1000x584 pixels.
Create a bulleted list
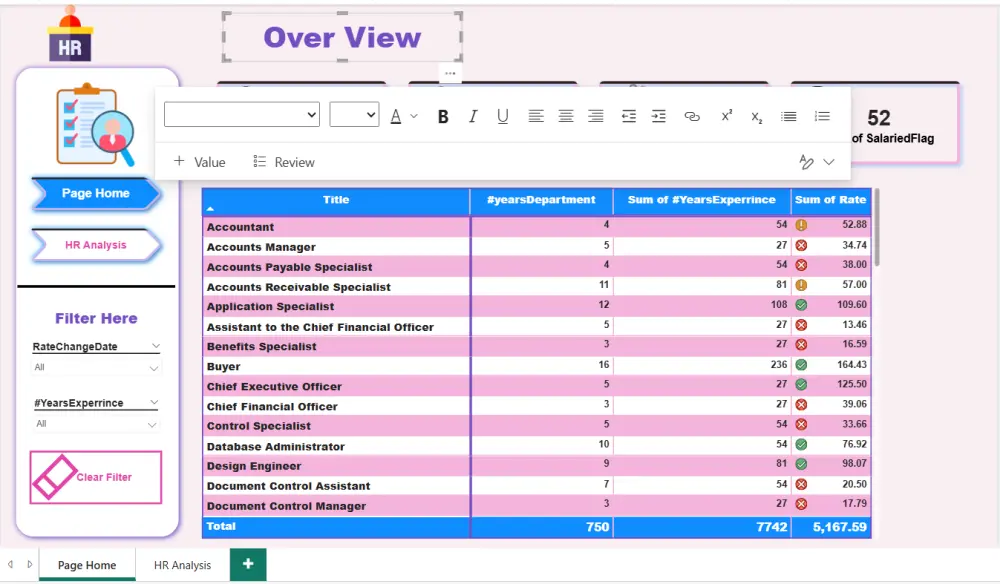[788, 116]
